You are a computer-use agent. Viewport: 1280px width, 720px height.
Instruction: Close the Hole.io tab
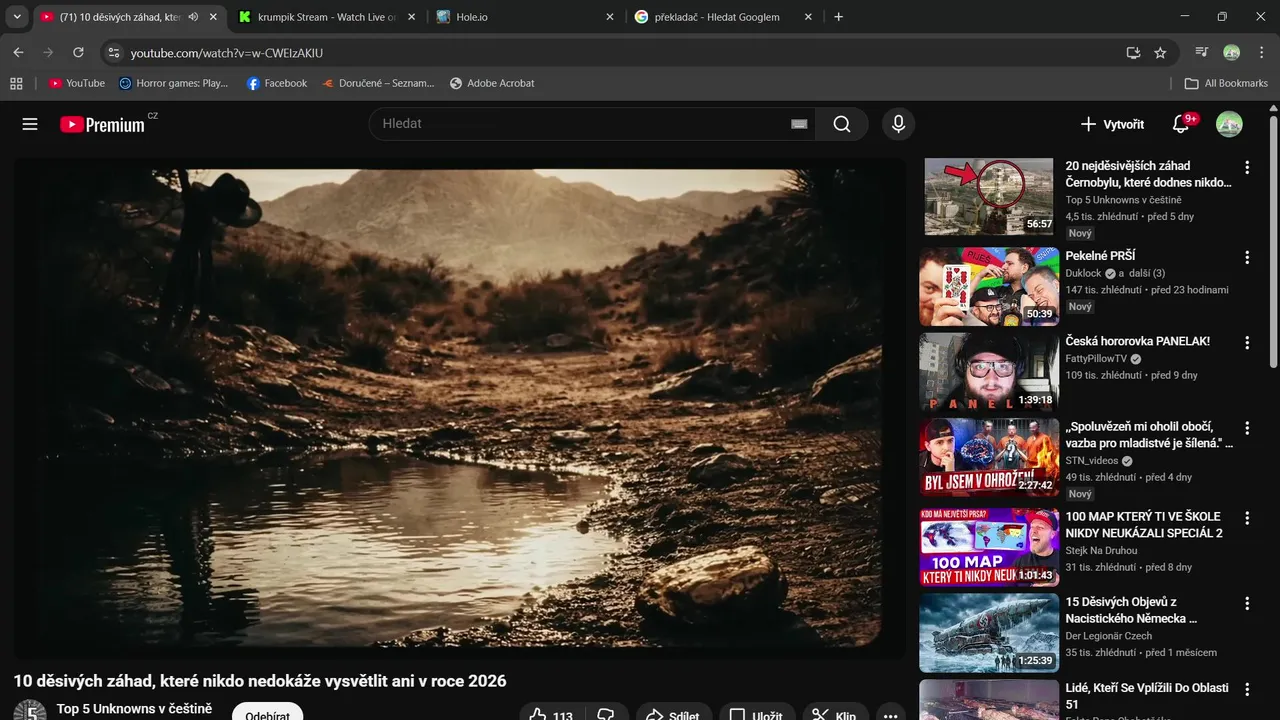pos(610,17)
